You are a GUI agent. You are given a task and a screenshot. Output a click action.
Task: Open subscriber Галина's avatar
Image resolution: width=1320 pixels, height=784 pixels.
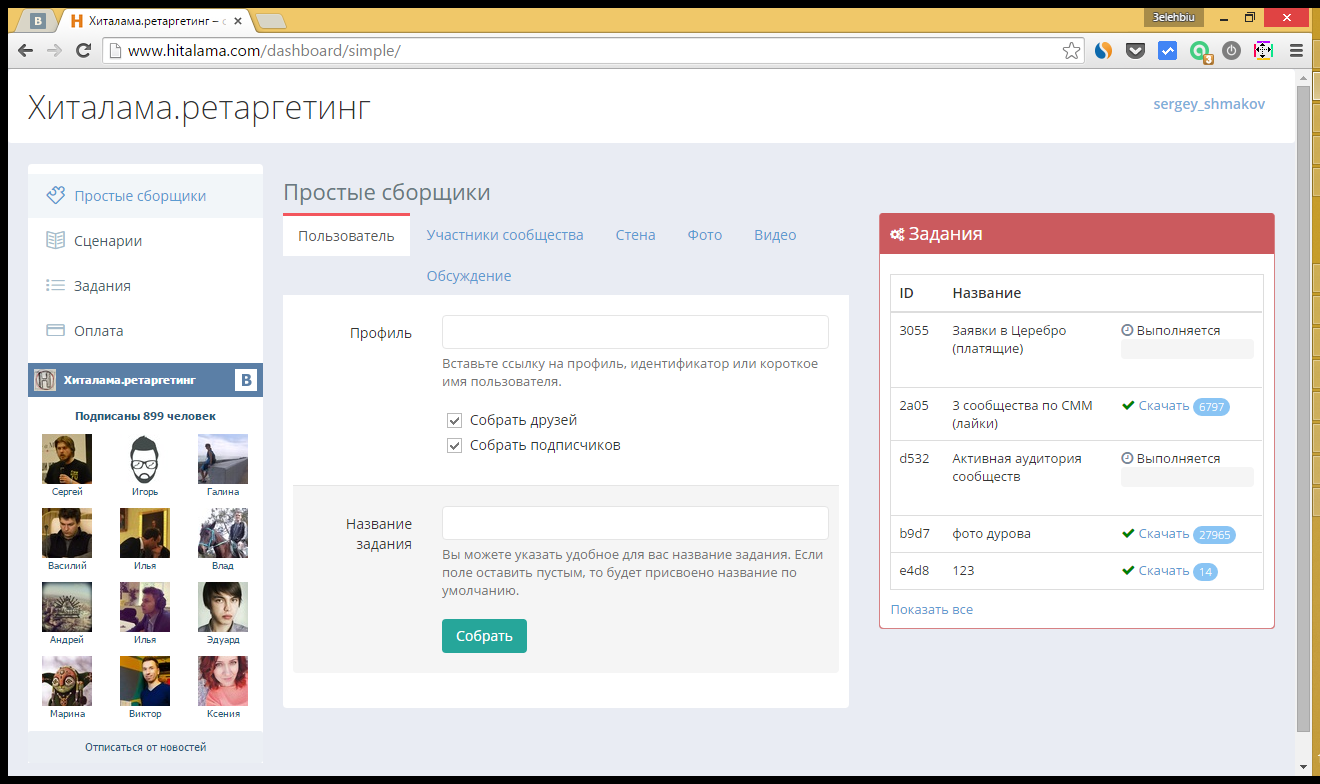(x=223, y=459)
